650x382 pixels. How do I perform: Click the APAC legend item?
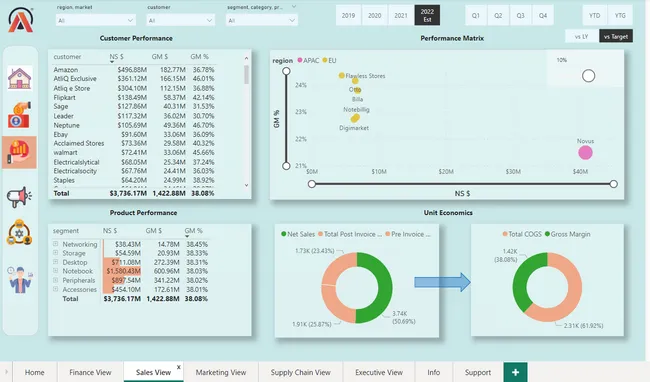(308, 60)
